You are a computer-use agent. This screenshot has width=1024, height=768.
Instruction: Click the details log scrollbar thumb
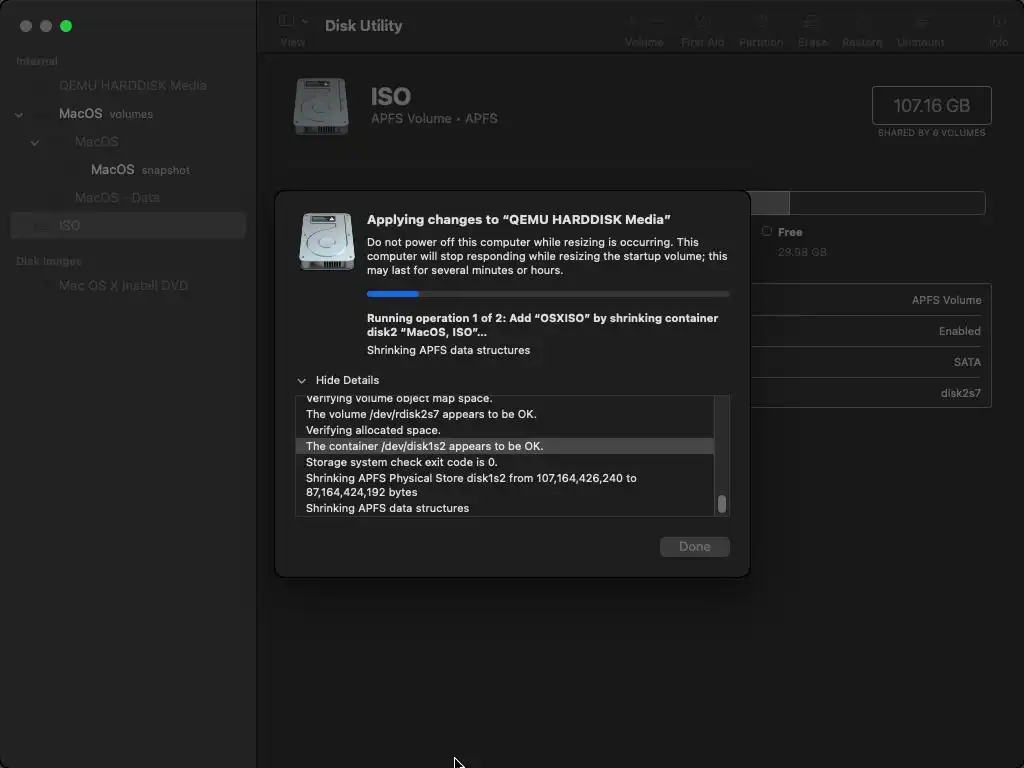(x=722, y=504)
